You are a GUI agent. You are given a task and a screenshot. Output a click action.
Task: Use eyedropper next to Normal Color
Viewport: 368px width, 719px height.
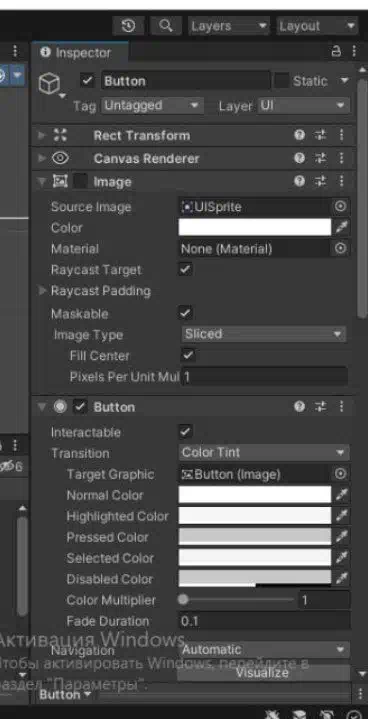pyautogui.click(x=341, y=495)
